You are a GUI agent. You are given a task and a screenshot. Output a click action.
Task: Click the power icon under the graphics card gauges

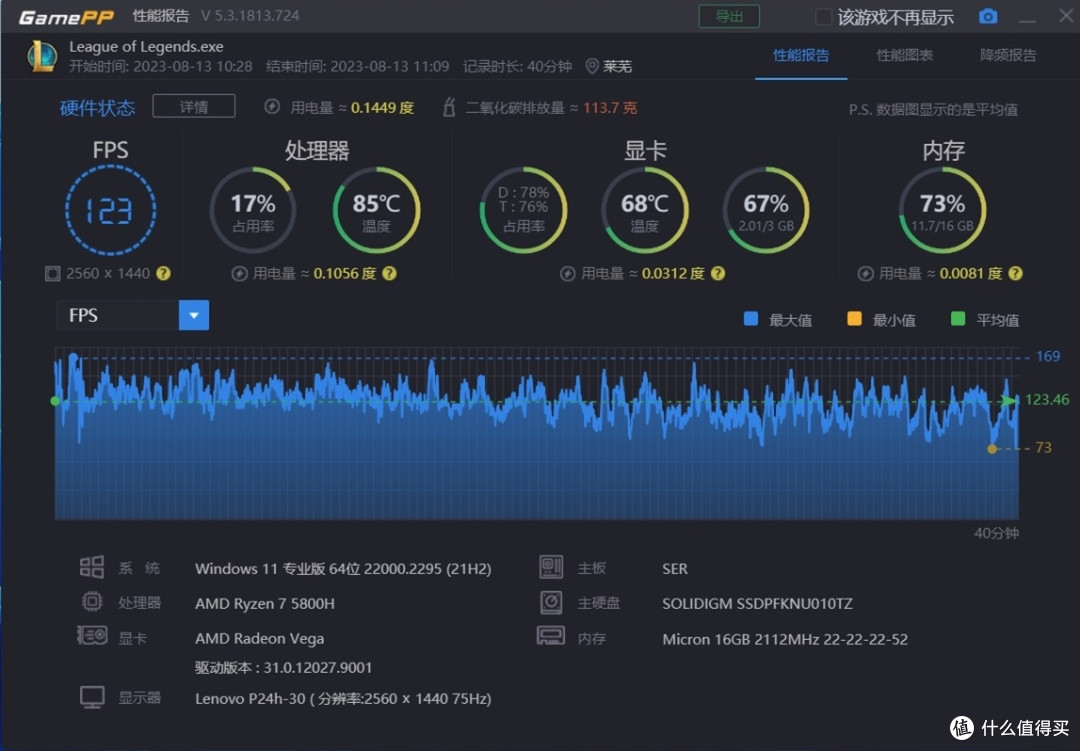point(568,274)
